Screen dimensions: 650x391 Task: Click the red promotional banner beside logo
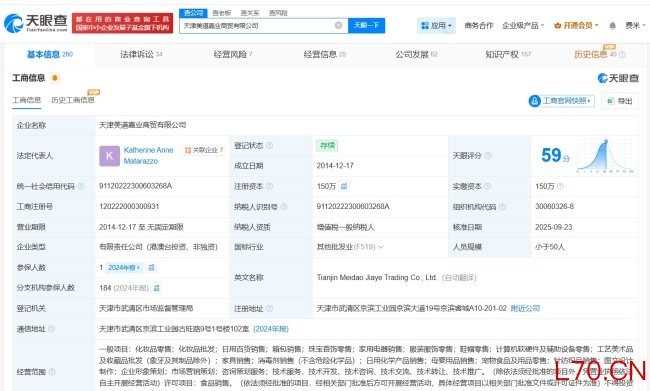tap(122, 23)
